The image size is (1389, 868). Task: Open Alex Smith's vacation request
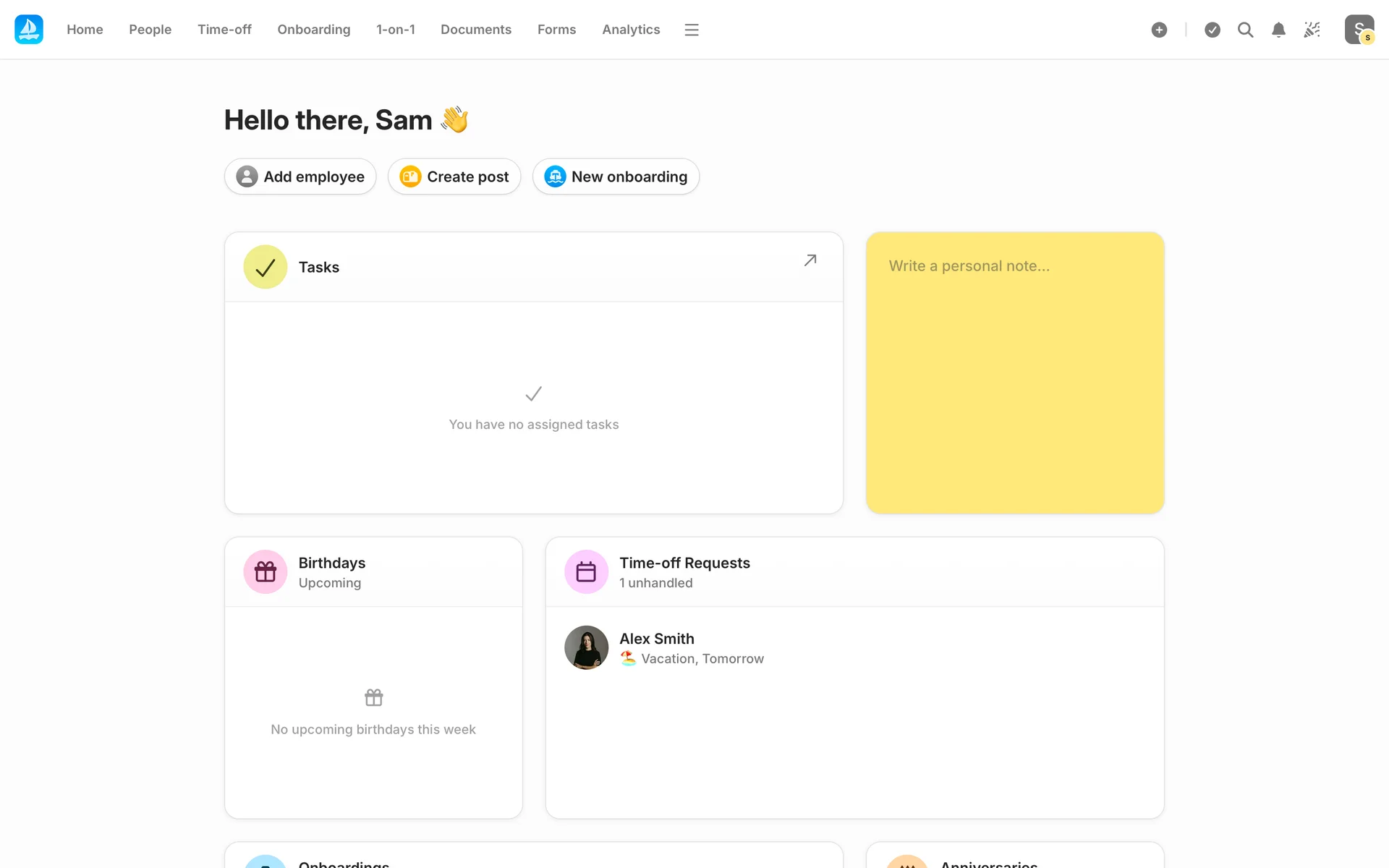[691, 648]
